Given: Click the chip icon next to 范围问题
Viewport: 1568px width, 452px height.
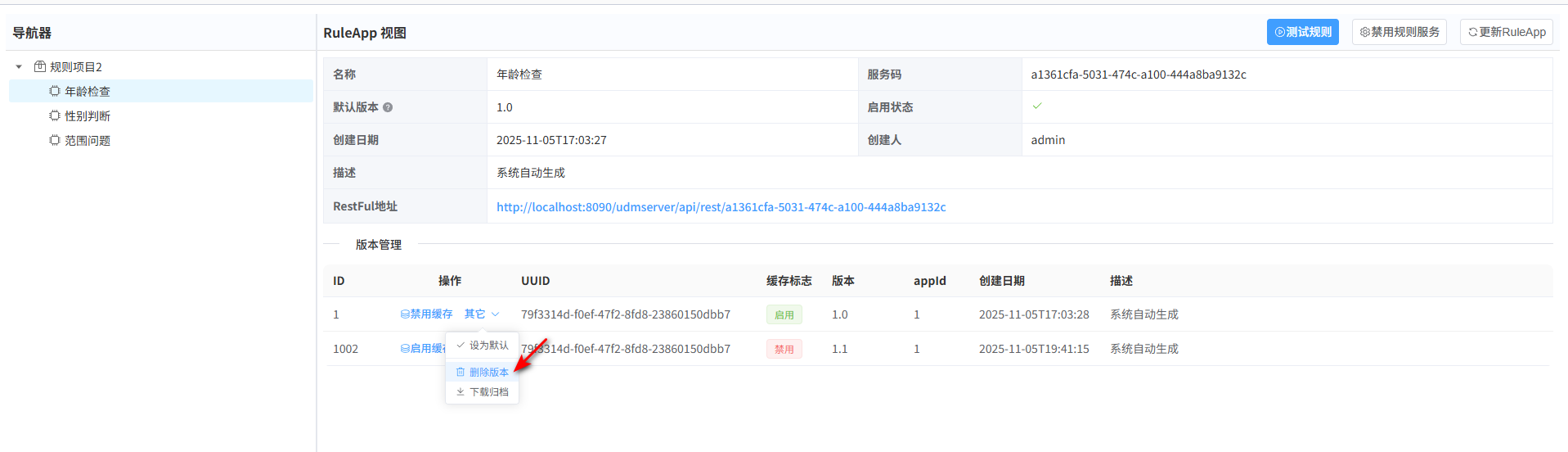Looking at the screenshot, I should [x=55, y=140].
